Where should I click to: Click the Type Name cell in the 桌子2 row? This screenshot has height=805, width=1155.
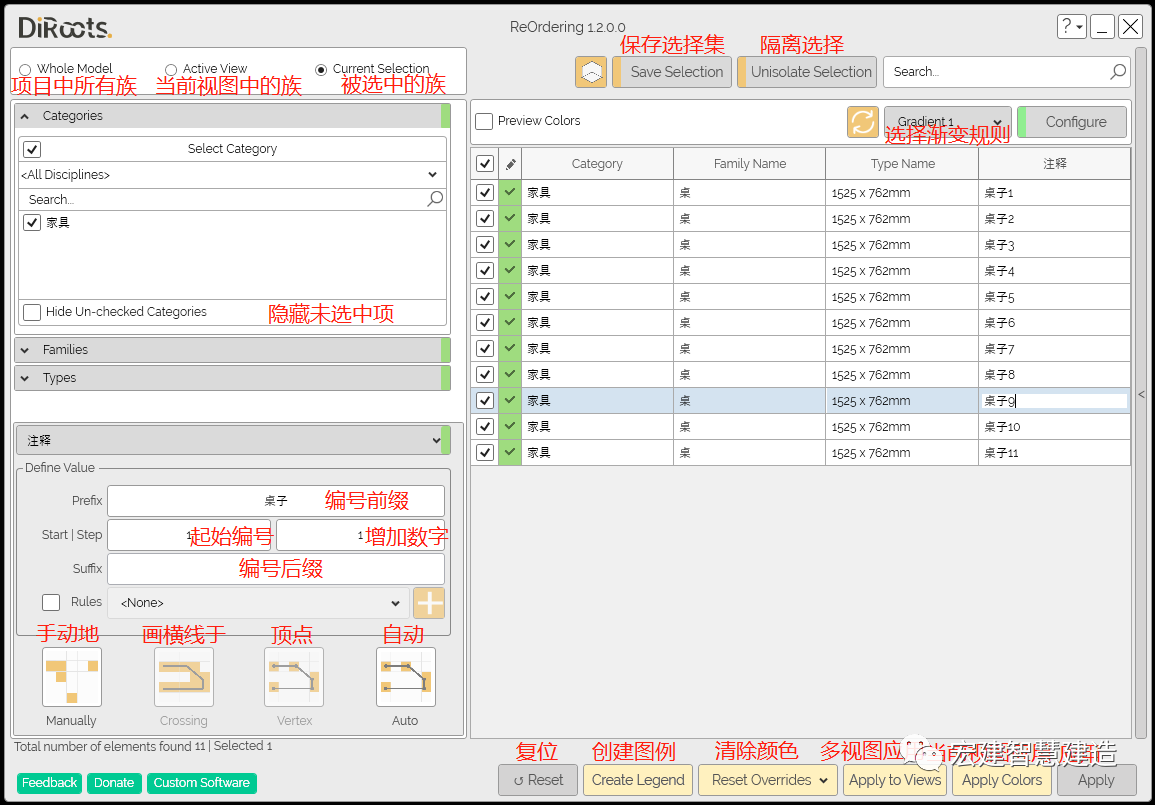click(902, 219)
